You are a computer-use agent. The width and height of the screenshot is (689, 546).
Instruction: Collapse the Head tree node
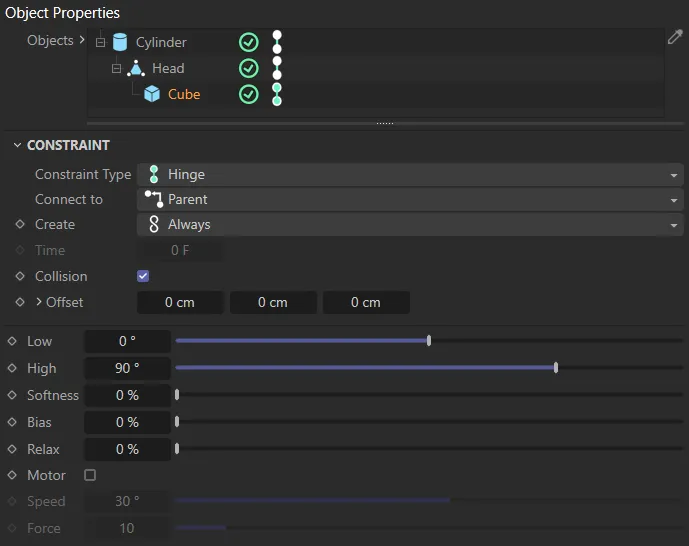[x=116, y=69]
